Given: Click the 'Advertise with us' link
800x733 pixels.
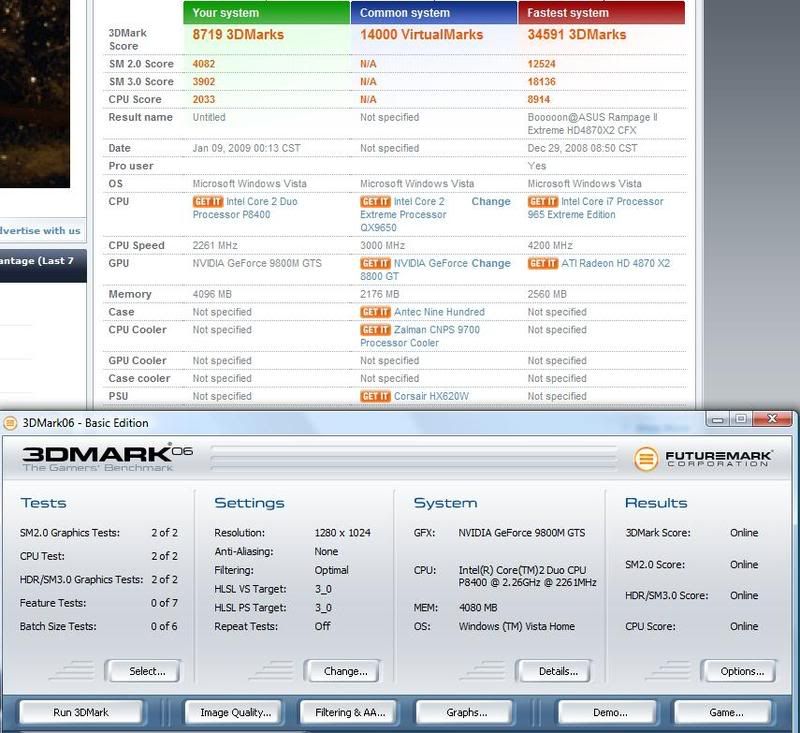Looking at the screenshot, I should tap(40, 231).
